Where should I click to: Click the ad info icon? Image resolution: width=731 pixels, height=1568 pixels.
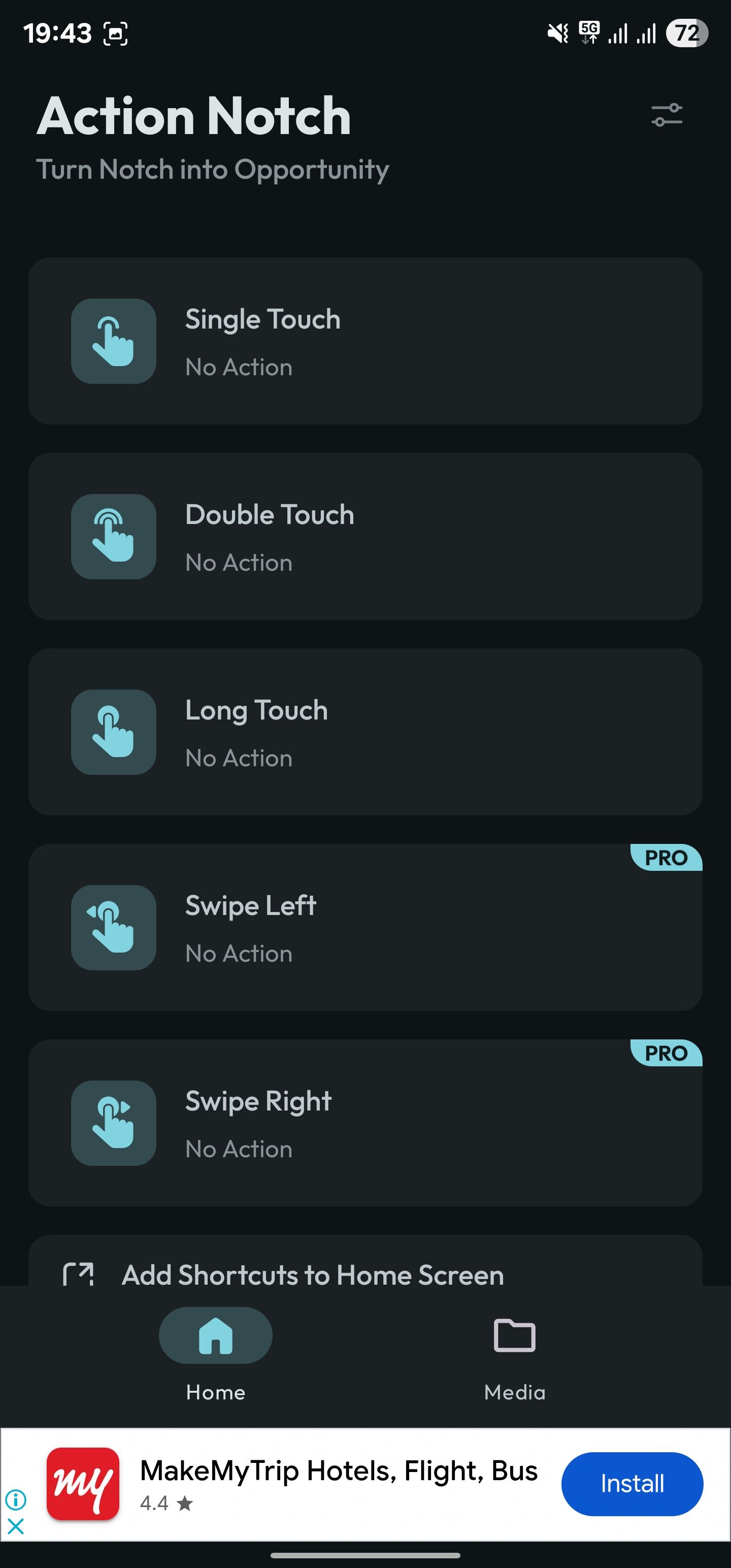coord(16,1498)
